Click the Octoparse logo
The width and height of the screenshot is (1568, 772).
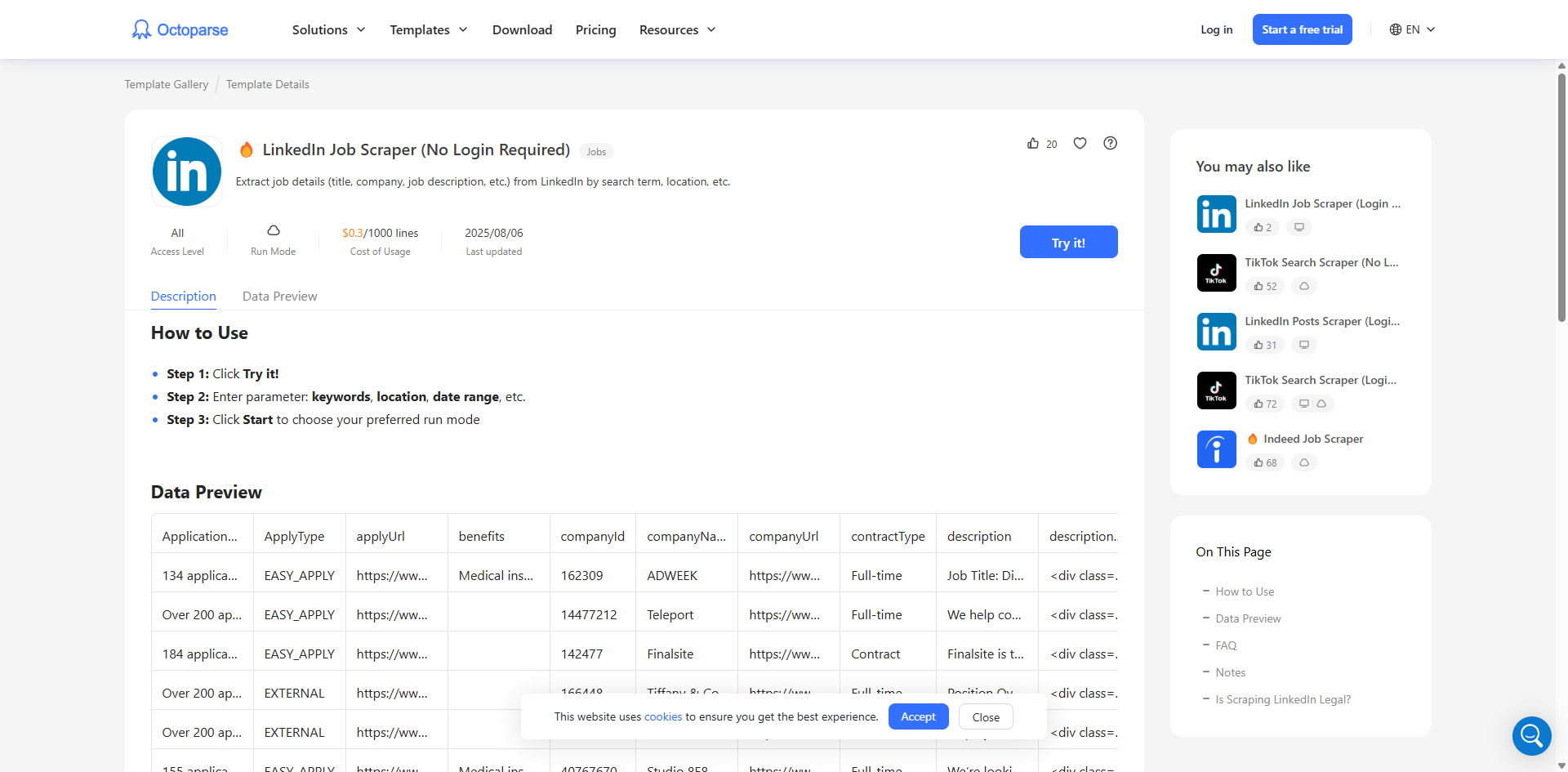[x=180, y=30]
